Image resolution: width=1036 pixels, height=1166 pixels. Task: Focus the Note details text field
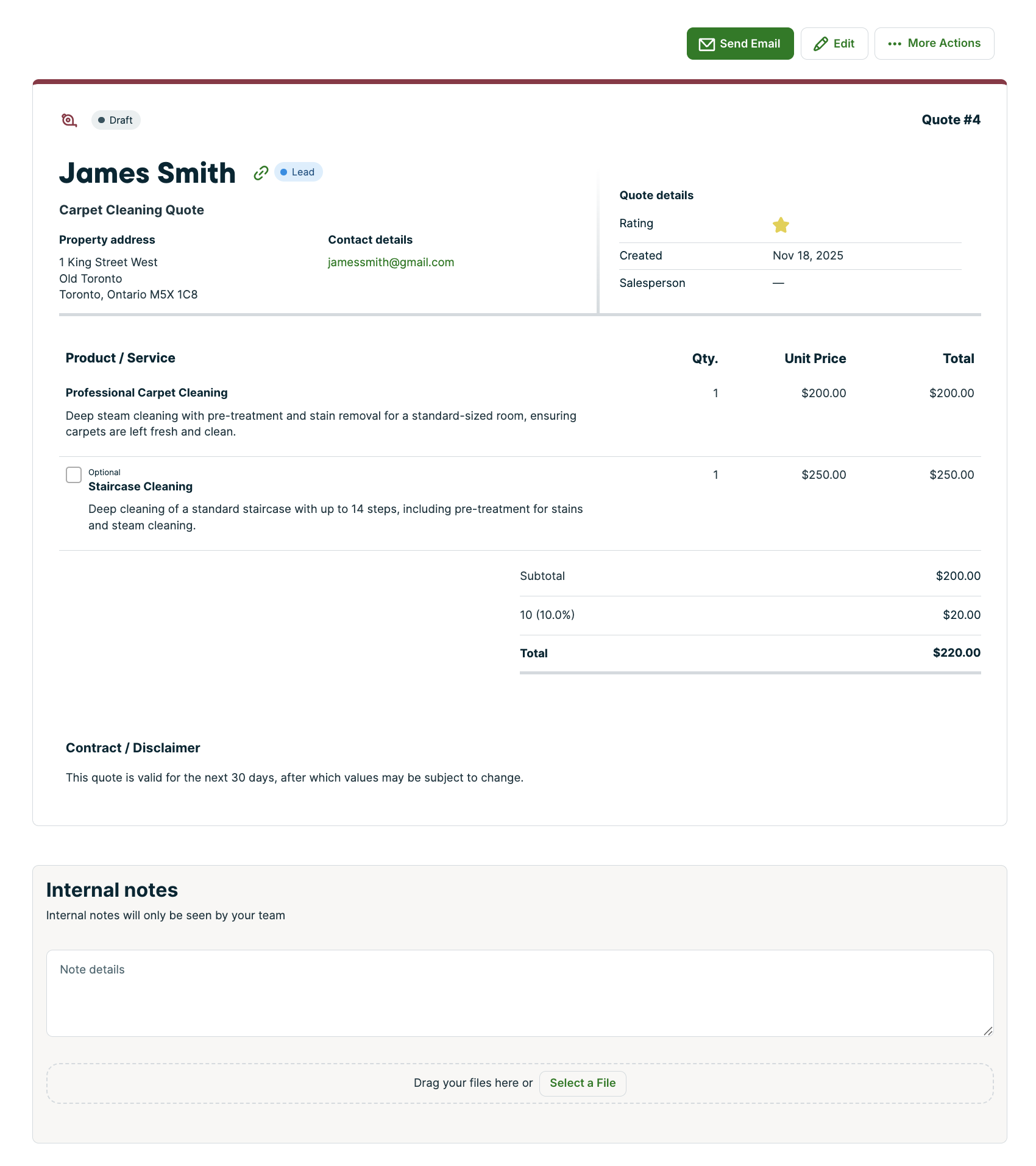tap(519, 993)
